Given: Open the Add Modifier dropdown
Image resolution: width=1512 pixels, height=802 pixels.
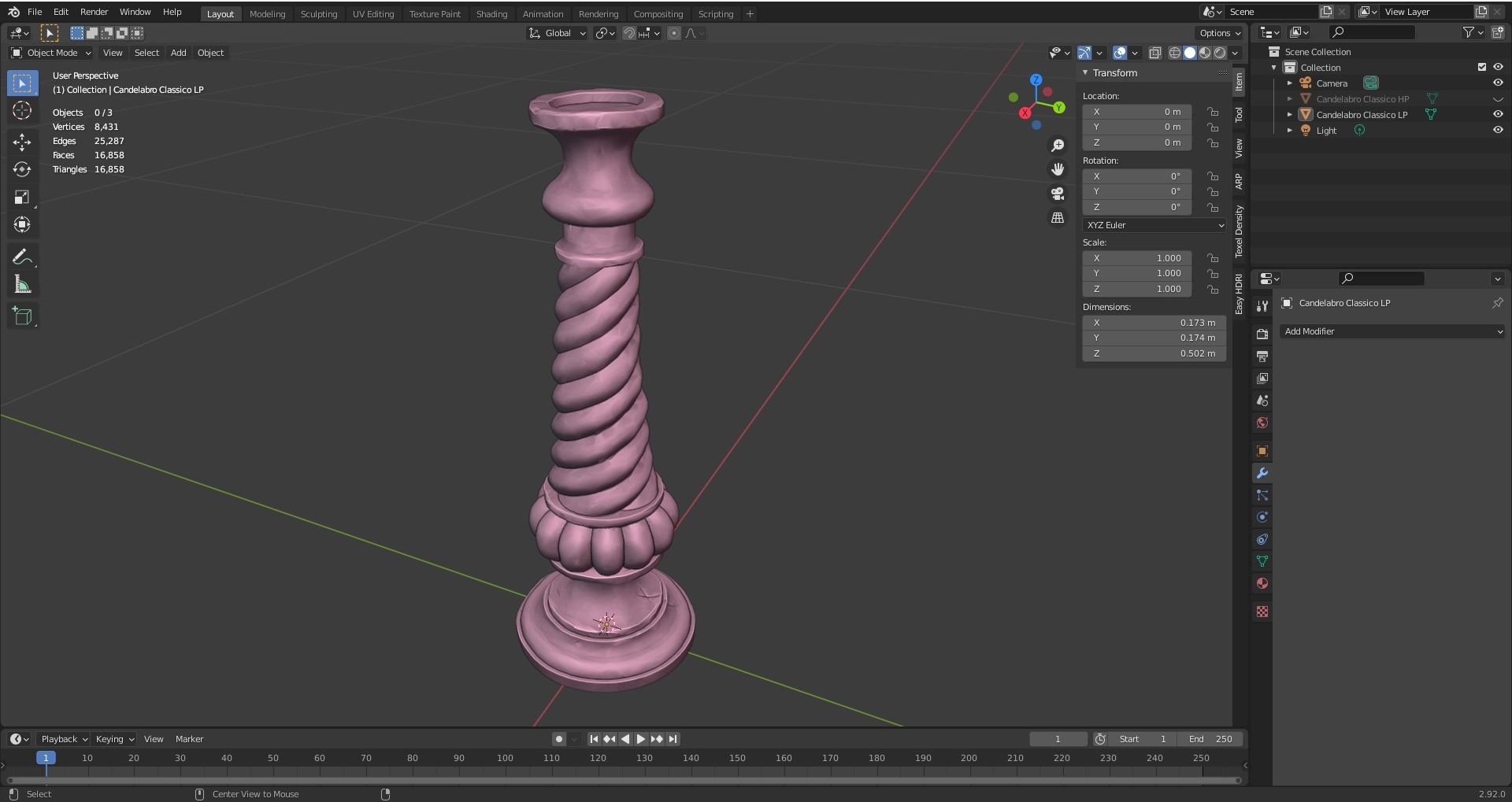Looking at the screenshot, I should tap(1392, 331).
